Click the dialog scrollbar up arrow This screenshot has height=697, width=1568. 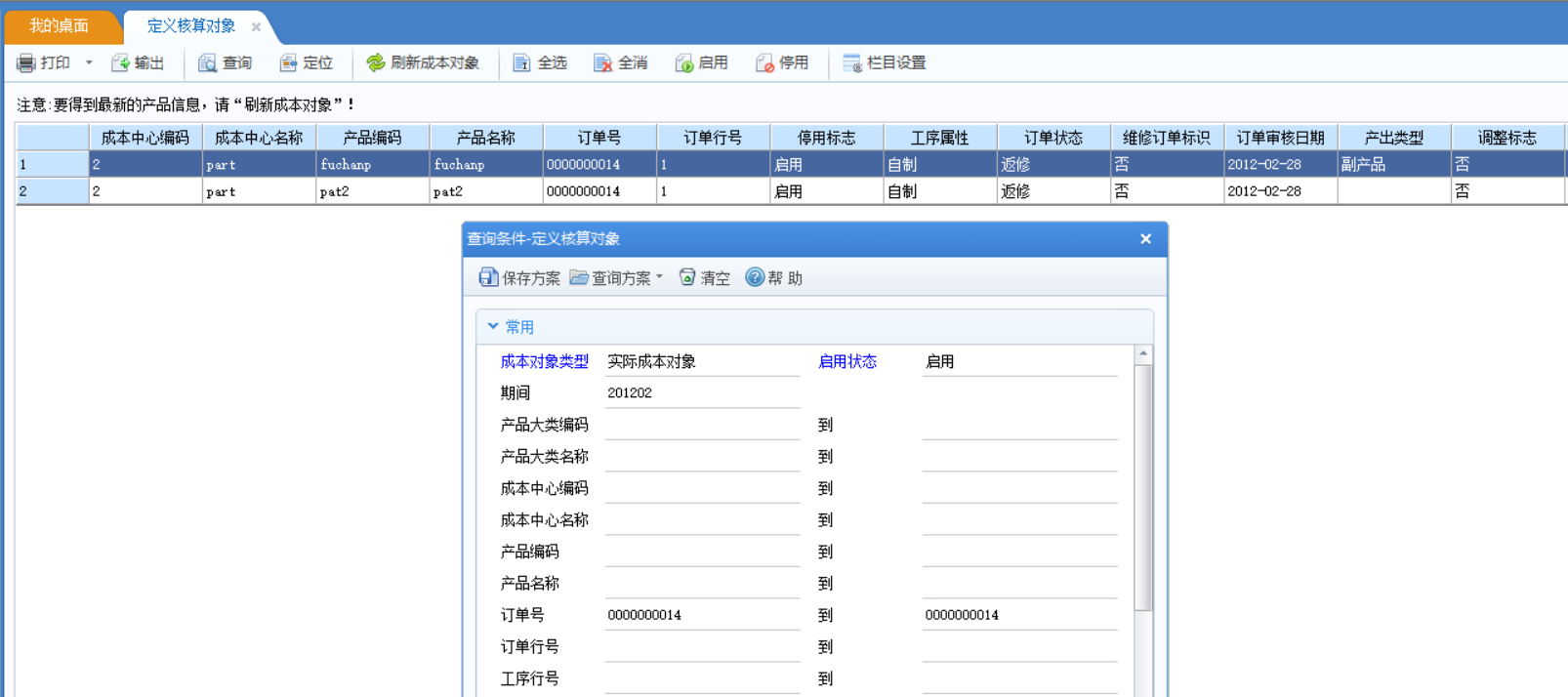[1143, 353]
